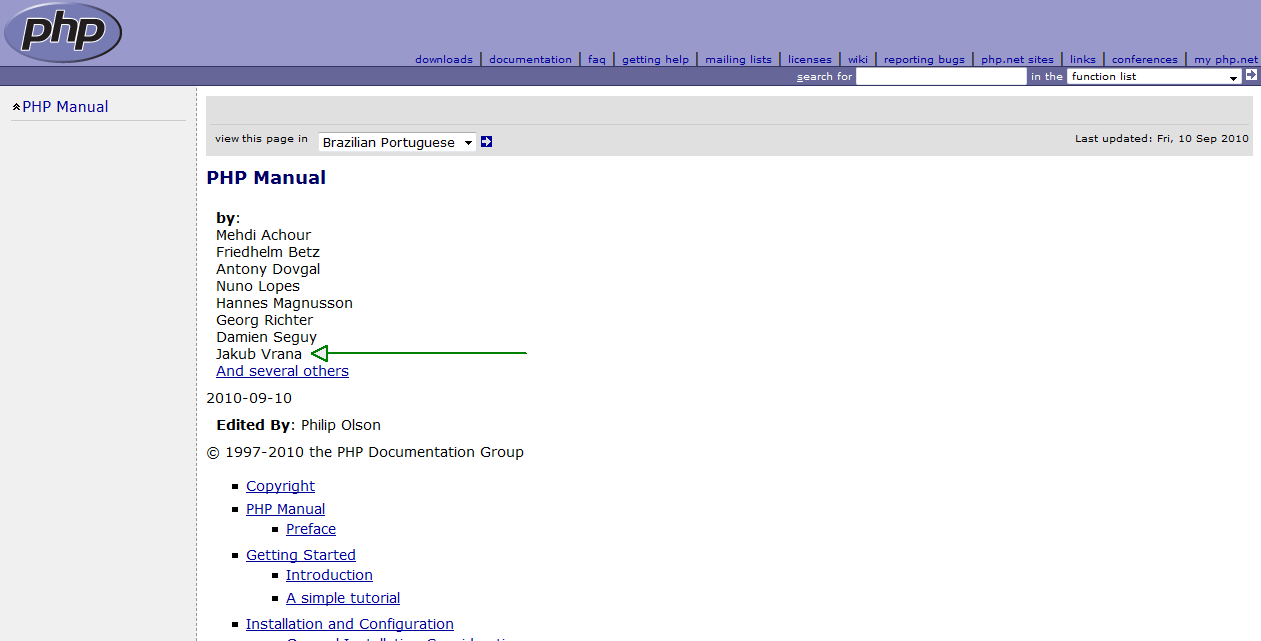Follow the And several others link
1261x641 pixels.
[x=282, y=371]
